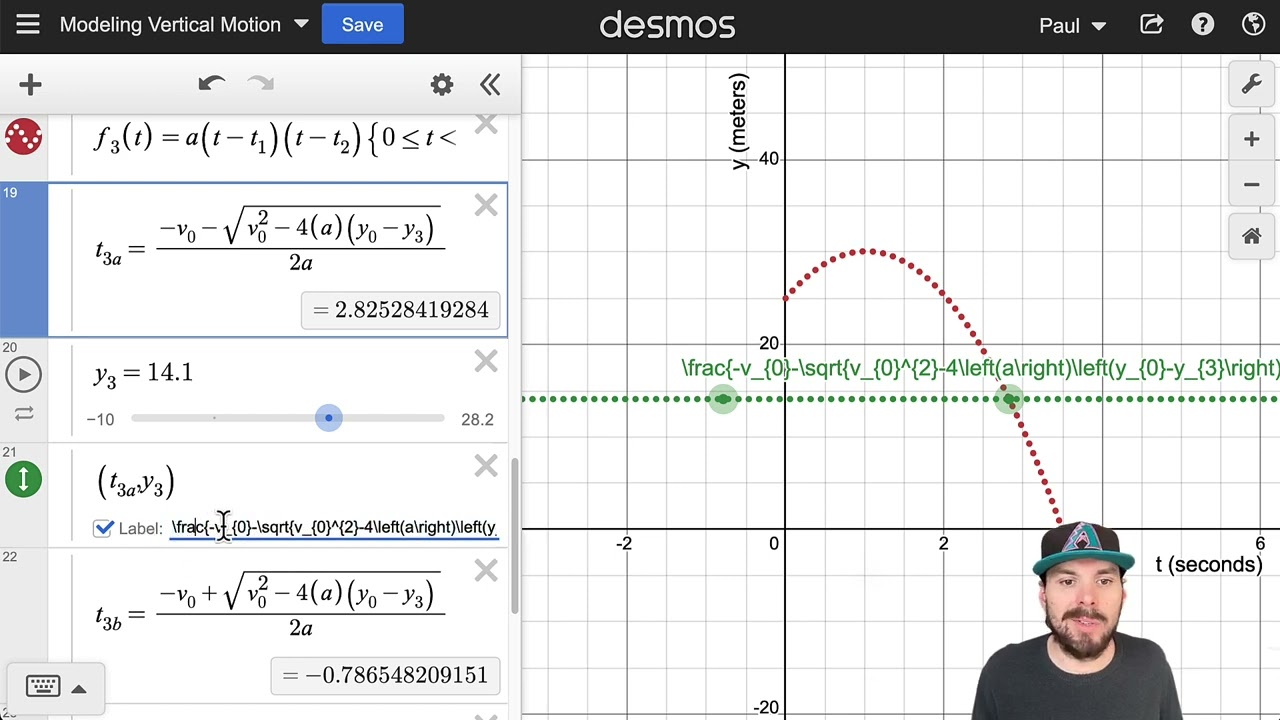1280x720 pixels.
Task: Delete the f3(t) expression
Action: click(x=486, y=124)
